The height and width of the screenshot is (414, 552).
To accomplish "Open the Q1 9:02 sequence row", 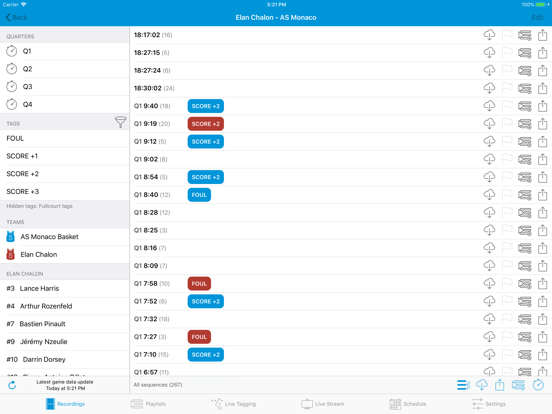I will (x=341, y=159).
